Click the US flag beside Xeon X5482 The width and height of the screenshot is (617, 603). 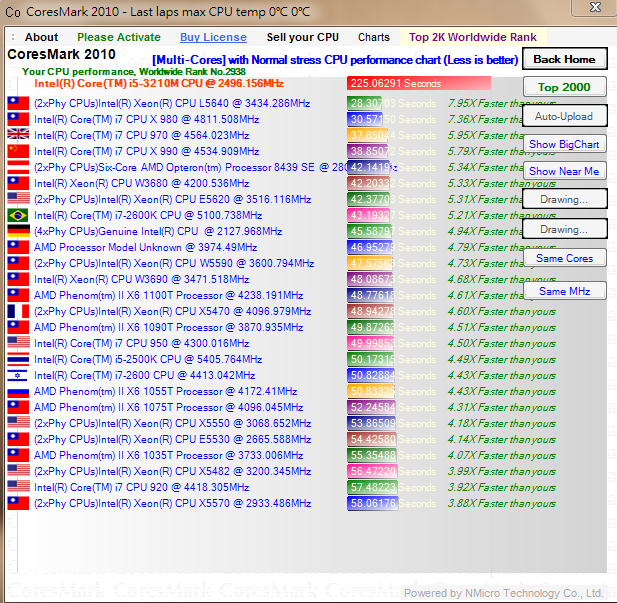tap(18, 471)
